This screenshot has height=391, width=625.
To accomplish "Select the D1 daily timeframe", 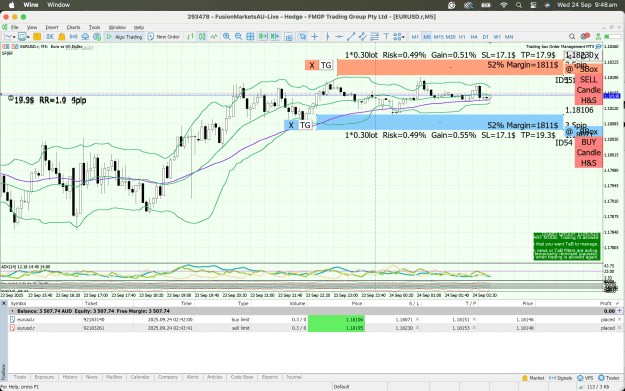I will pyautogui.click(x=485, y=37).
